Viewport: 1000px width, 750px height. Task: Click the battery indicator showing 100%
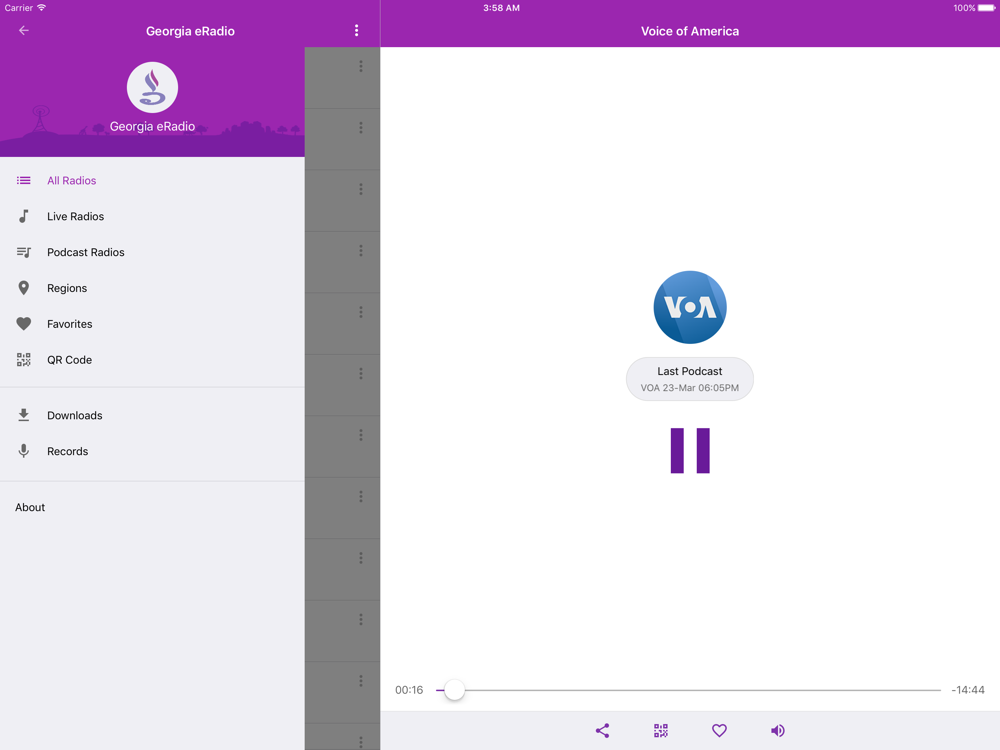974,8
